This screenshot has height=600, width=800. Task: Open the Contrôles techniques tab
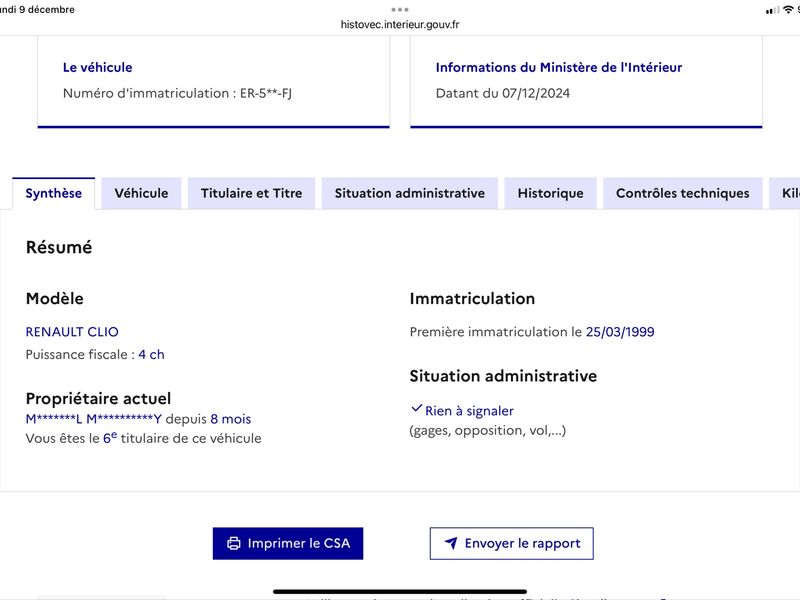[x=683, y=193]
